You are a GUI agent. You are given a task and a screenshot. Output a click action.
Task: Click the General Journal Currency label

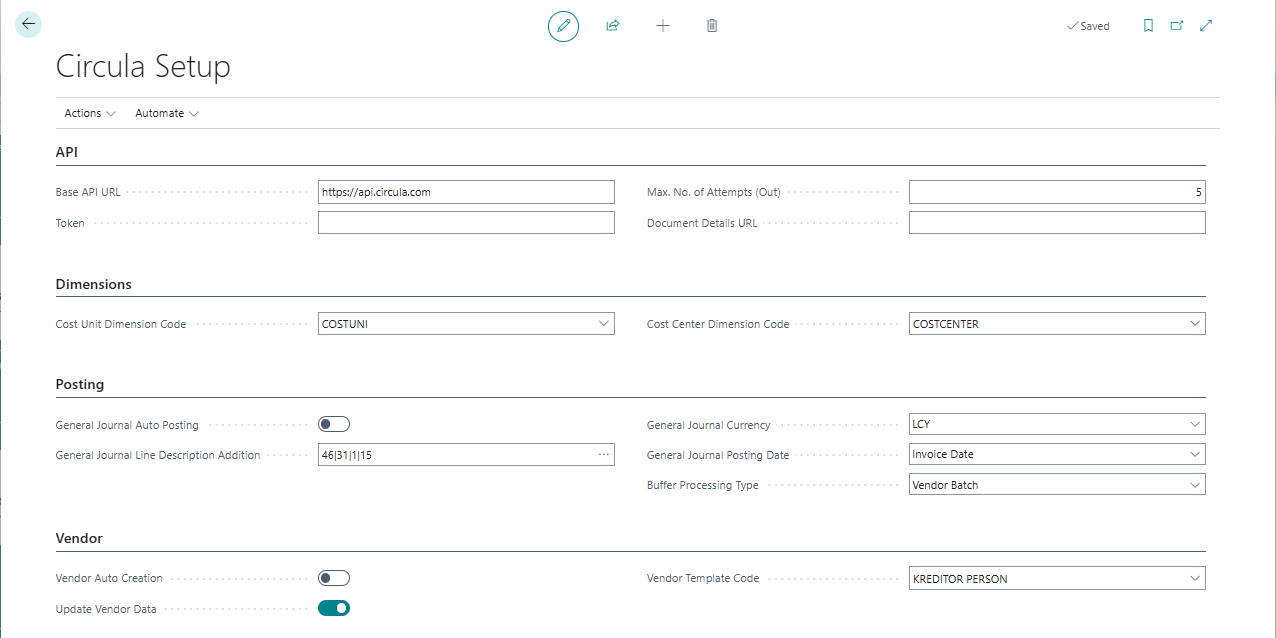709,425
